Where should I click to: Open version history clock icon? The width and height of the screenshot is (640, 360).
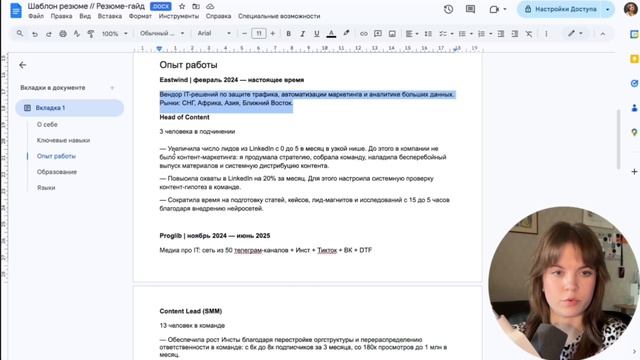click(x=448, y=9)
